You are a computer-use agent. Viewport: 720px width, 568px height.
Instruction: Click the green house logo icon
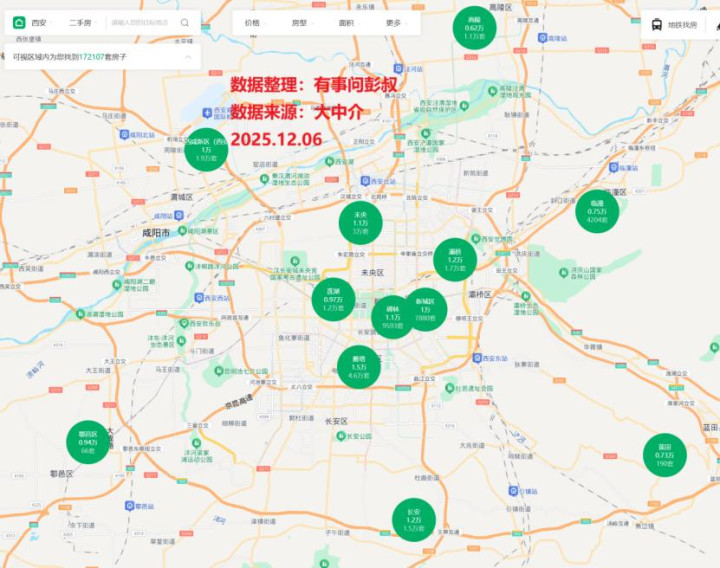tap(19, 22)
